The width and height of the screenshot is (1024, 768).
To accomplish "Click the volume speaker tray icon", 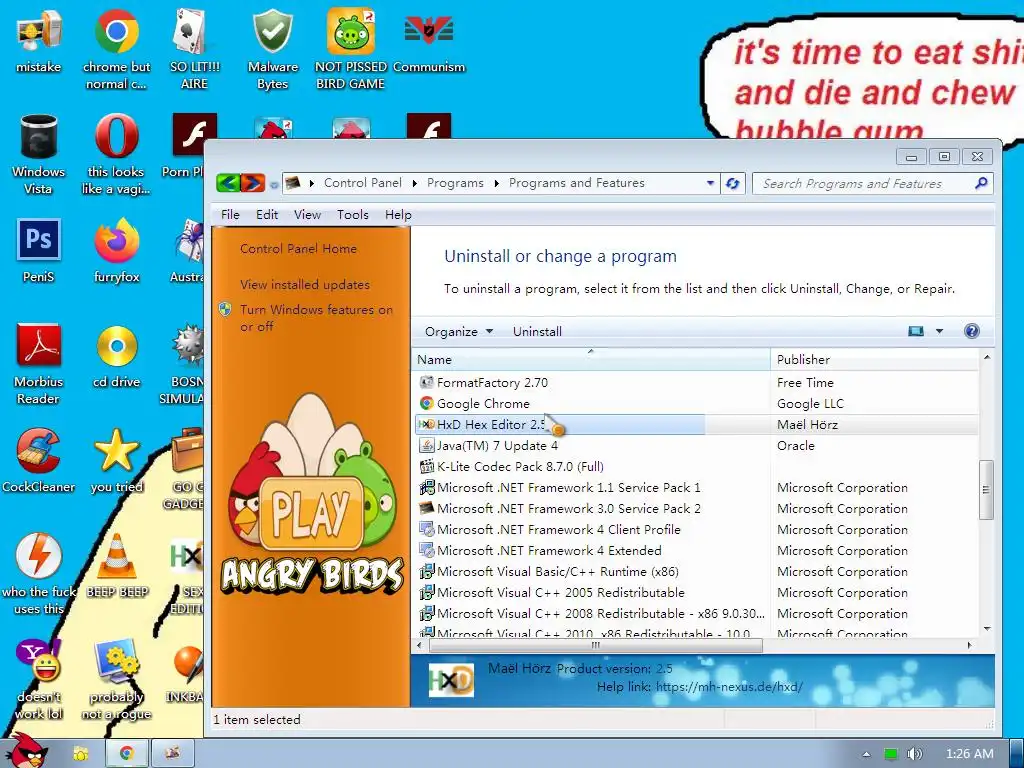I will tap(915, 754).
